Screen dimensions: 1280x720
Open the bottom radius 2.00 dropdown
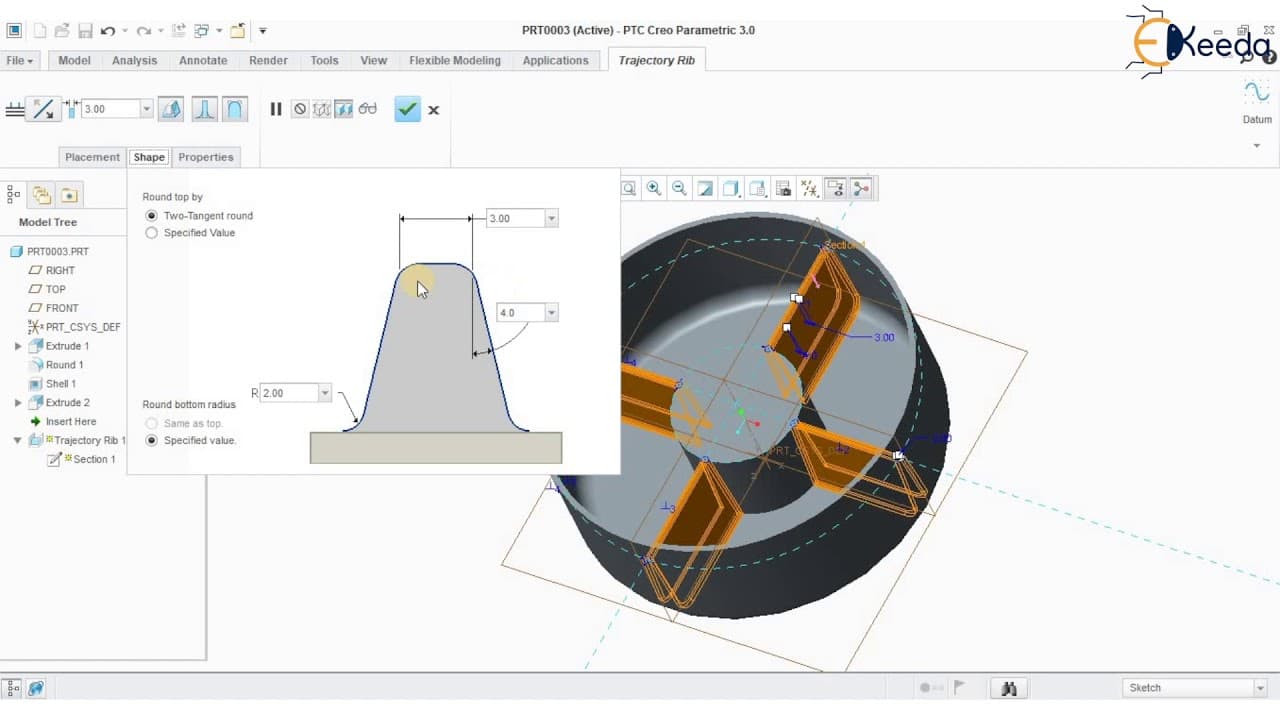pos(324,393)
